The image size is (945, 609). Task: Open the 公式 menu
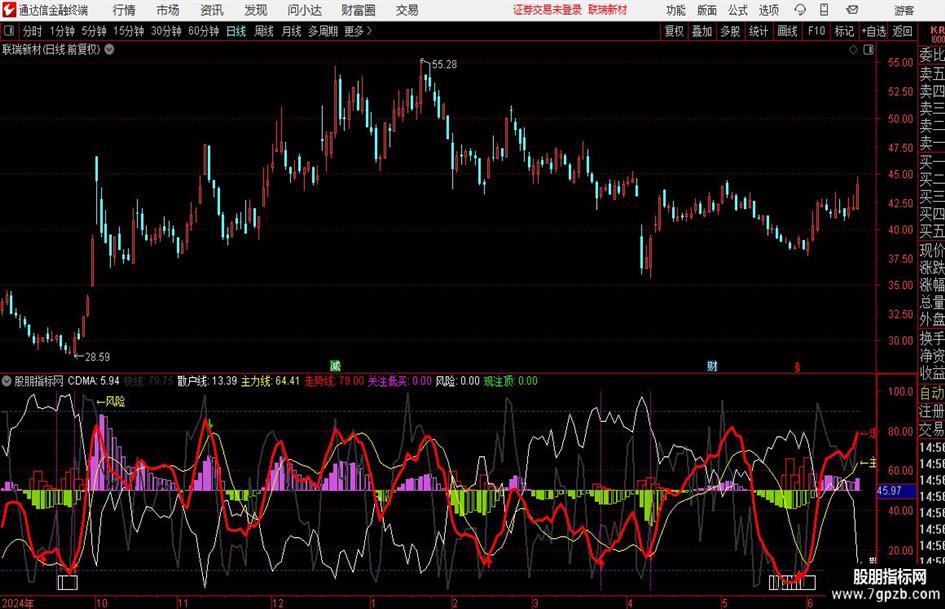pyautogui.click(x=737, y=10)
